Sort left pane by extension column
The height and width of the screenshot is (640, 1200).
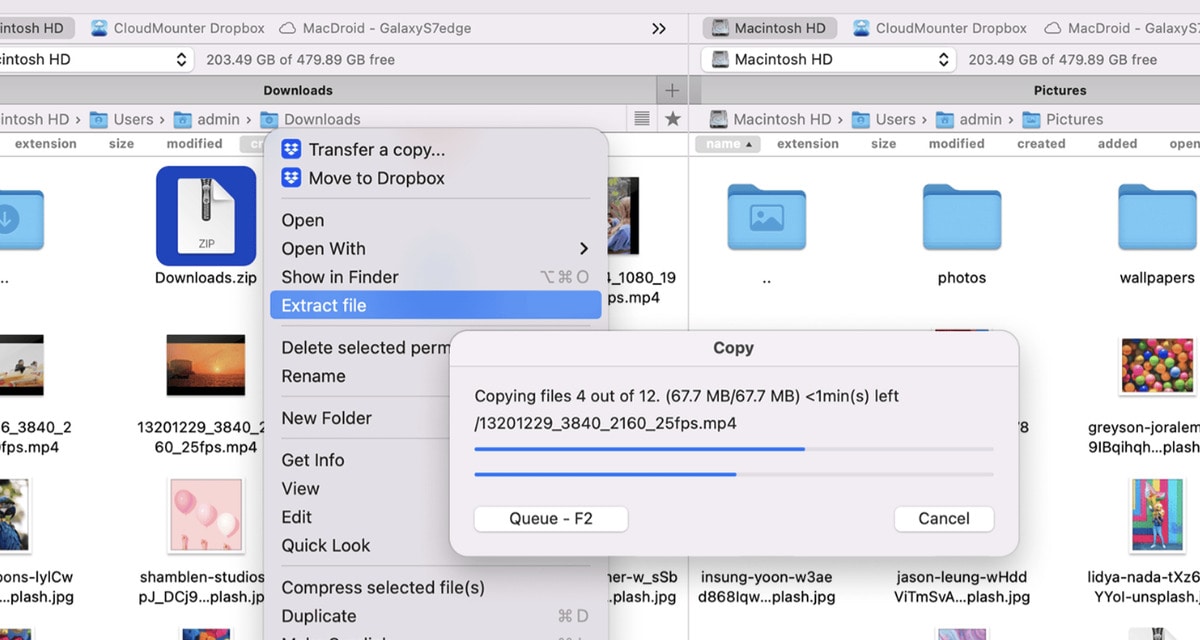coord(45,144)
